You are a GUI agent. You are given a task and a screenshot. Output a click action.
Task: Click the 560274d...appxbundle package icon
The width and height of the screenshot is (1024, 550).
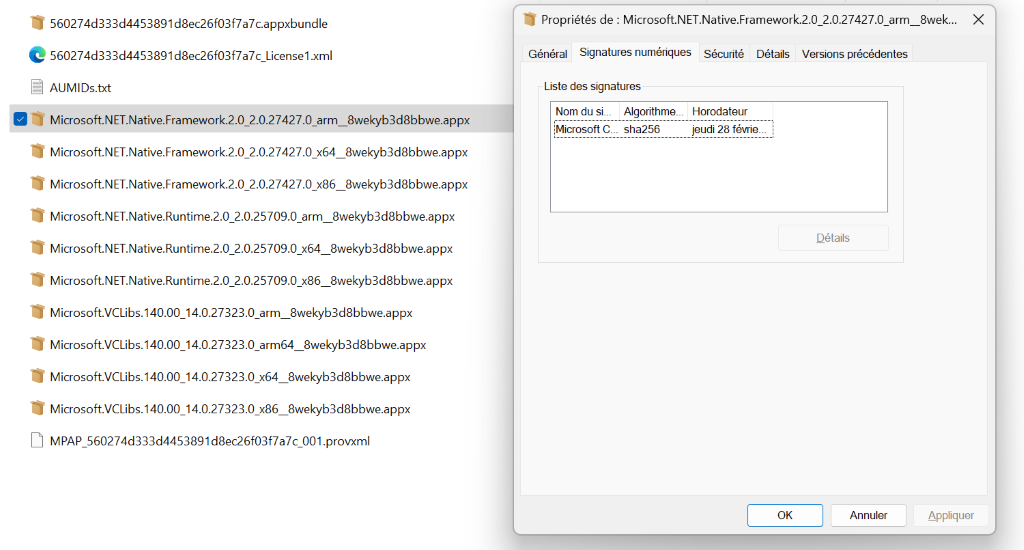[x=37, y=24]
